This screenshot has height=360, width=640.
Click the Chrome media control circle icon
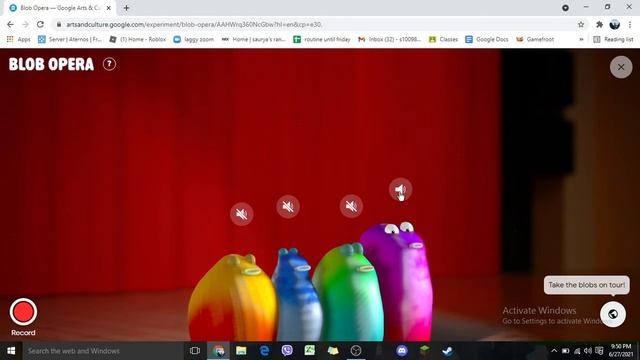pos(565,8)
